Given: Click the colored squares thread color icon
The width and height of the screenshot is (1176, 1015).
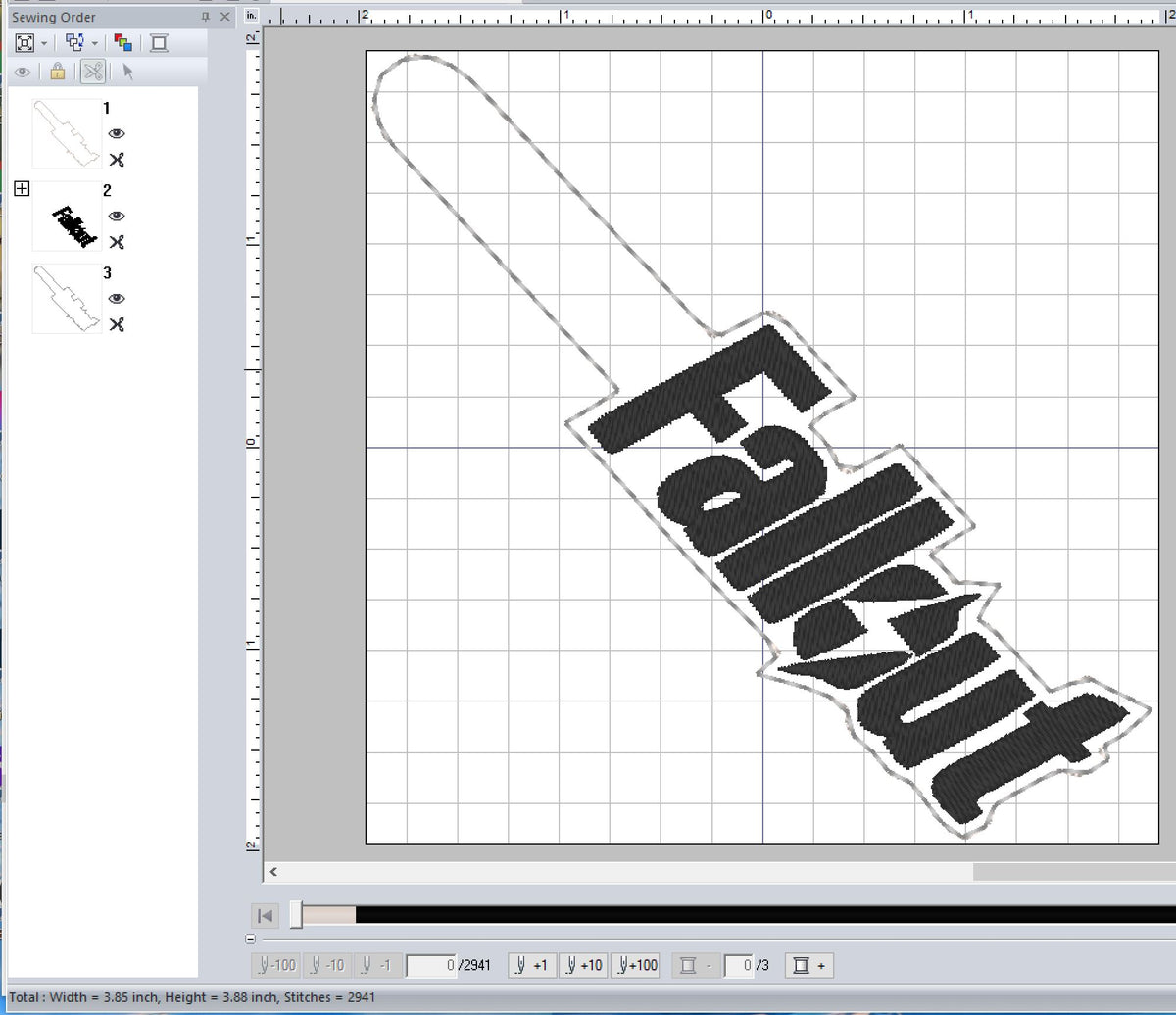Looking at the screenshot, I should click(122, 42).
